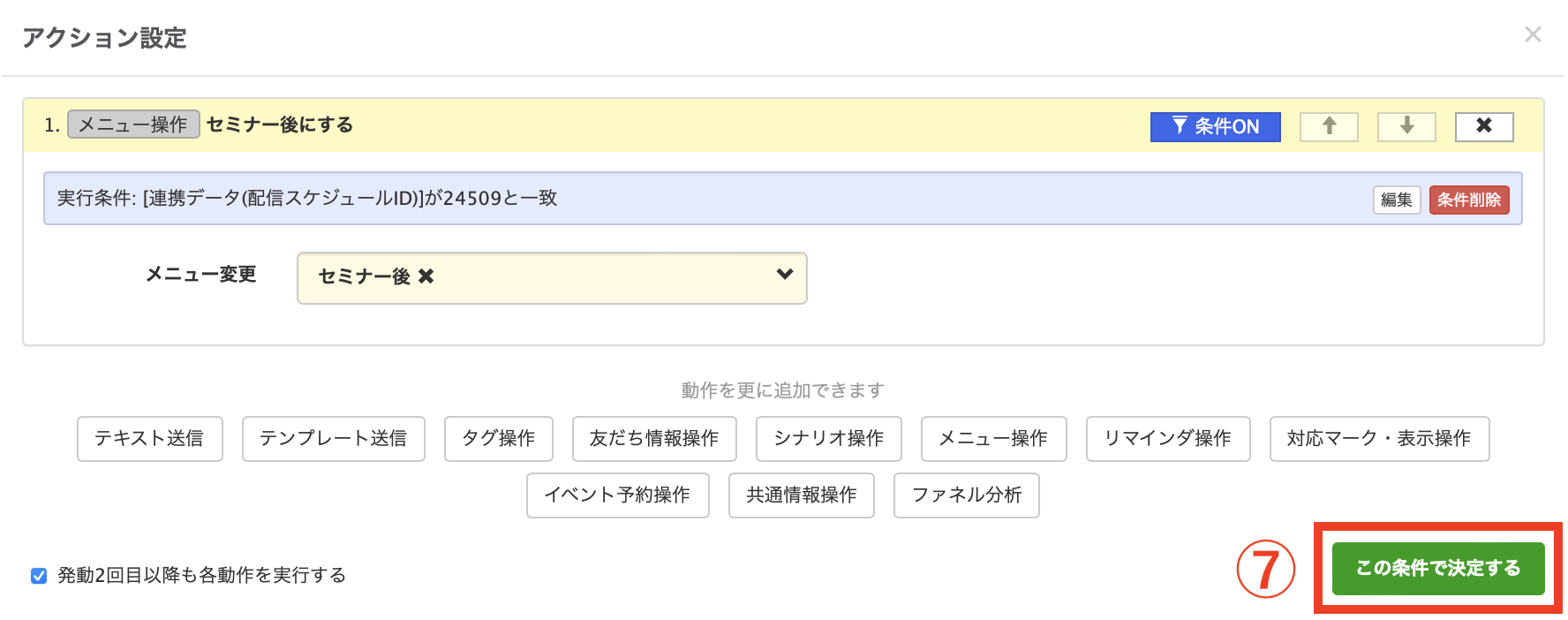The height and width of the screenshot is (620, 1568).
Task: Edit the execution condition via 編集
Action: tap(1396, 200)
